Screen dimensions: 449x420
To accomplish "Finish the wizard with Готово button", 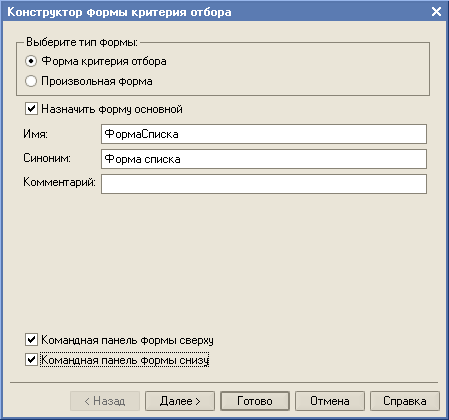I will pos(255,401).
